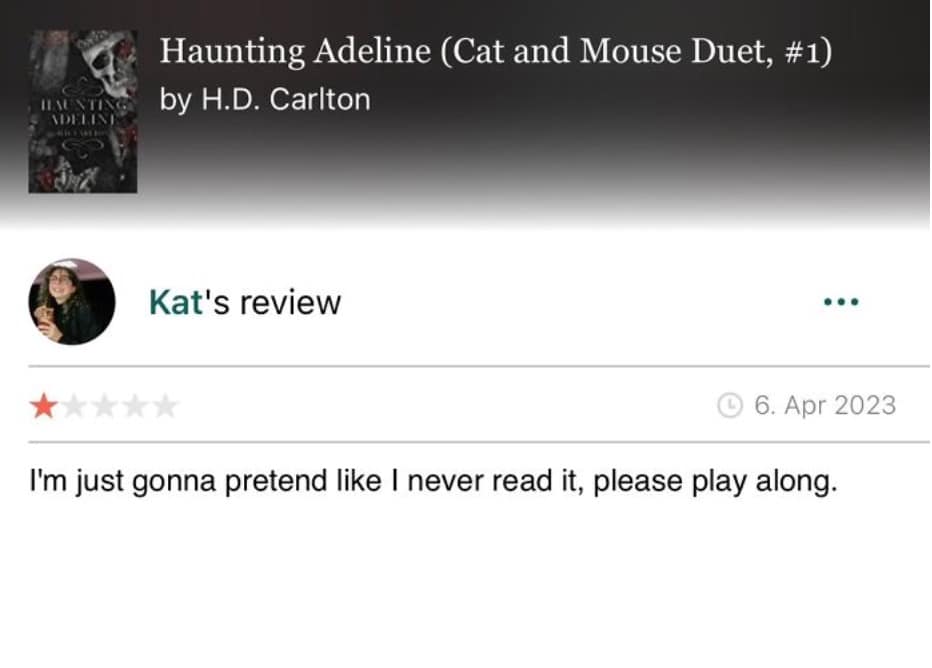Click the fourth rating star
932x668 pixels.
(x=135, y=406)
